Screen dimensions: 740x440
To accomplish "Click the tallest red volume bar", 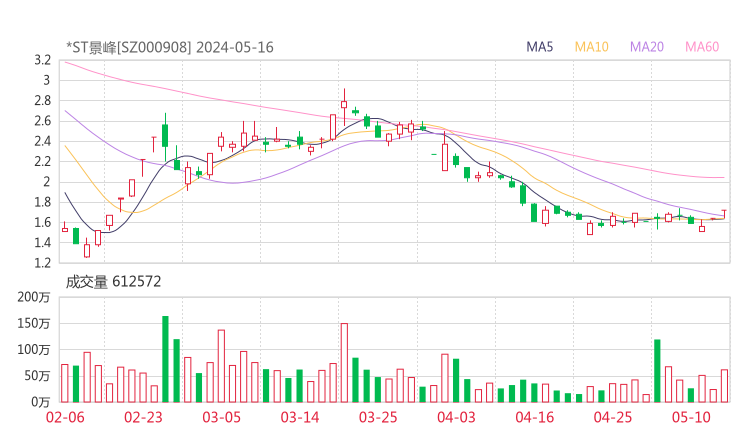I will (344, 362).
